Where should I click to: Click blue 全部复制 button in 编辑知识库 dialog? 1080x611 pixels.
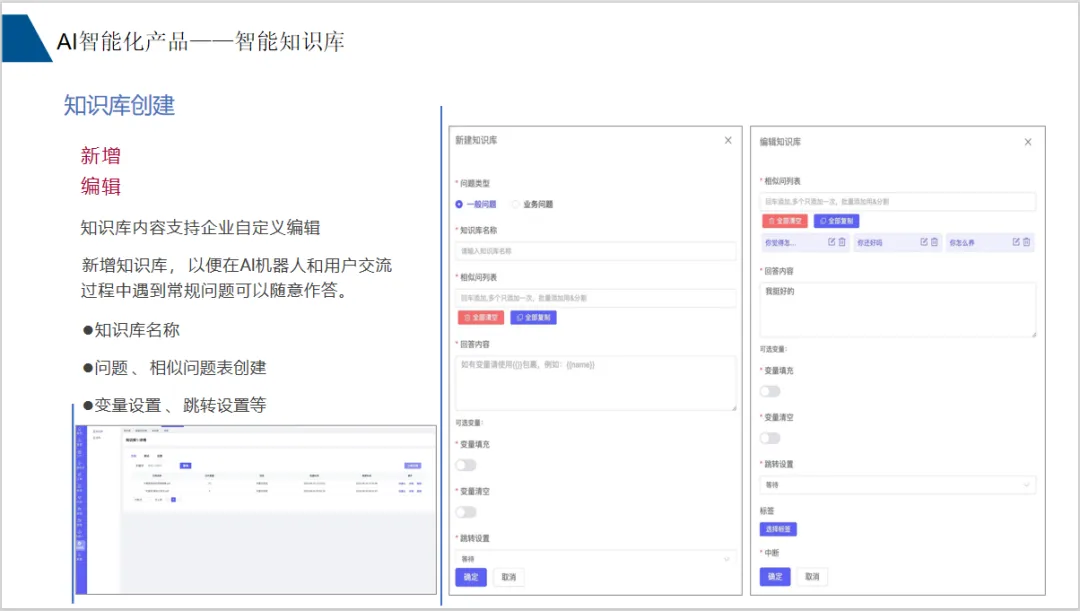837,221
